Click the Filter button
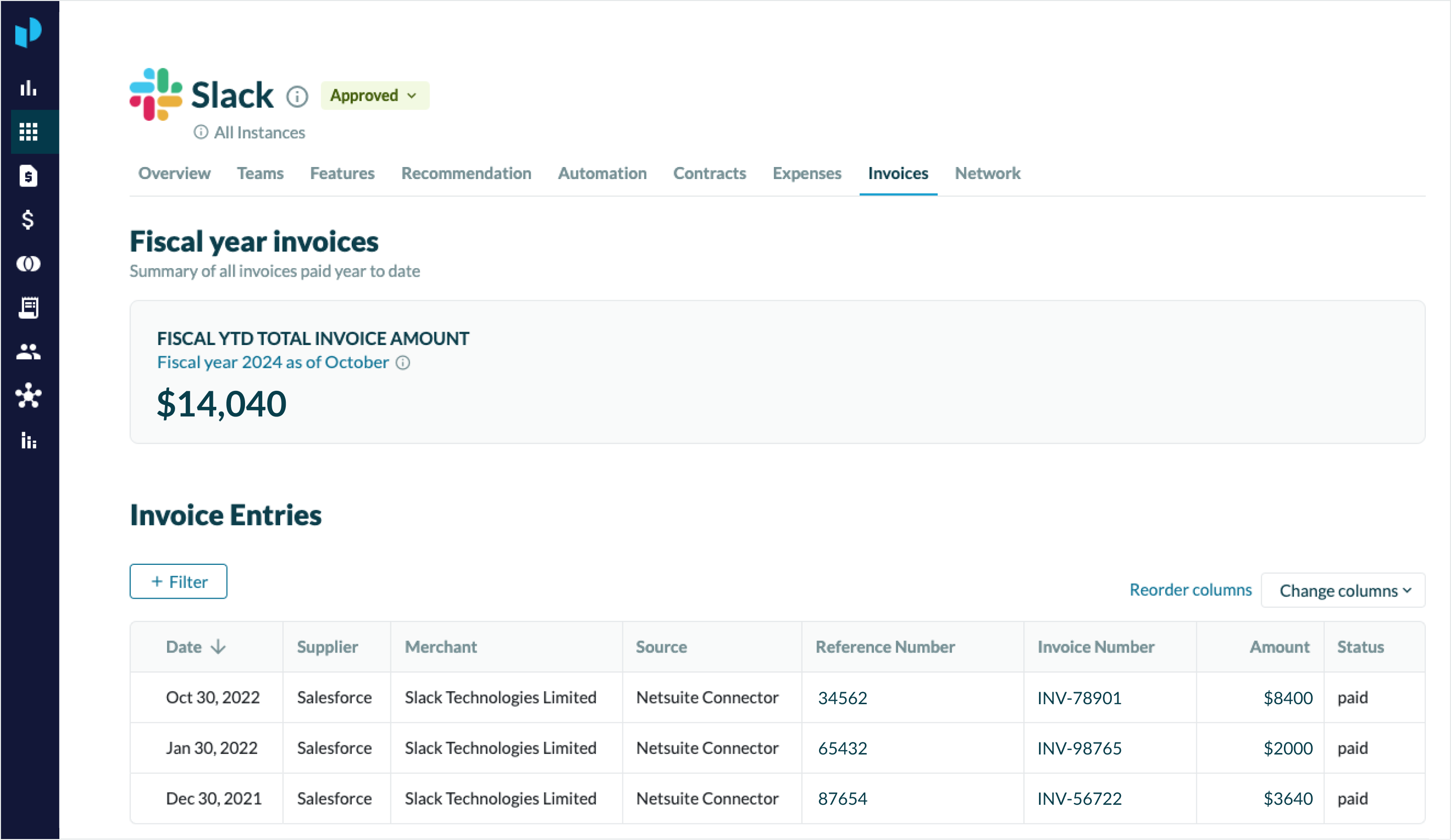Viewport: 1451px width, 840px height. [179, 581]
